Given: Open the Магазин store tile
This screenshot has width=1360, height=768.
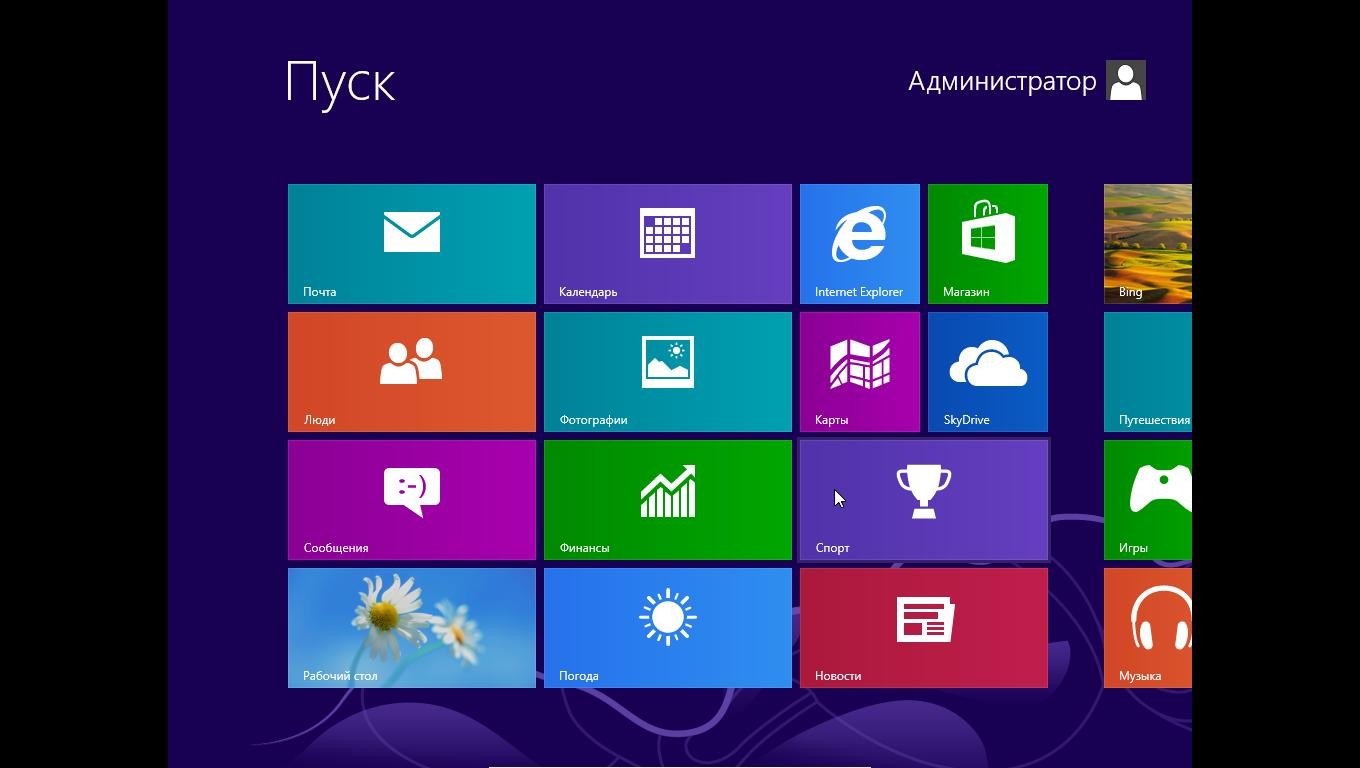Looking at the screenshot, I should tap(987, 243).
